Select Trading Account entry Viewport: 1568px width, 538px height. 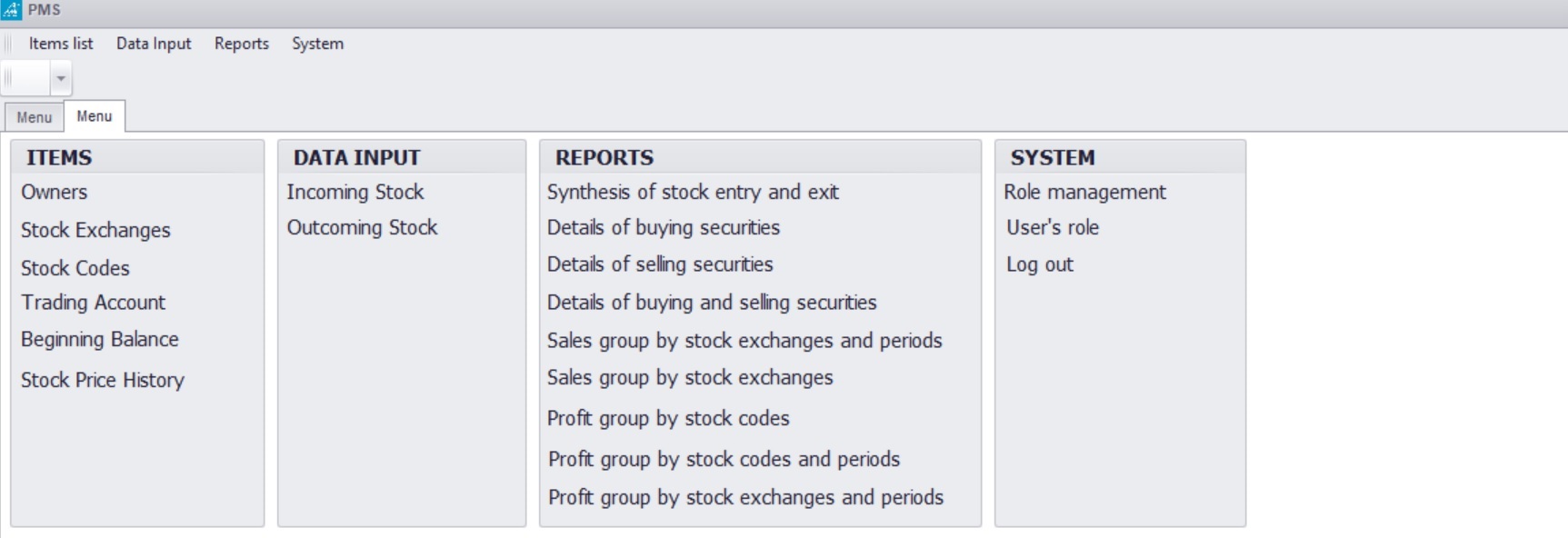pos(94,303)
